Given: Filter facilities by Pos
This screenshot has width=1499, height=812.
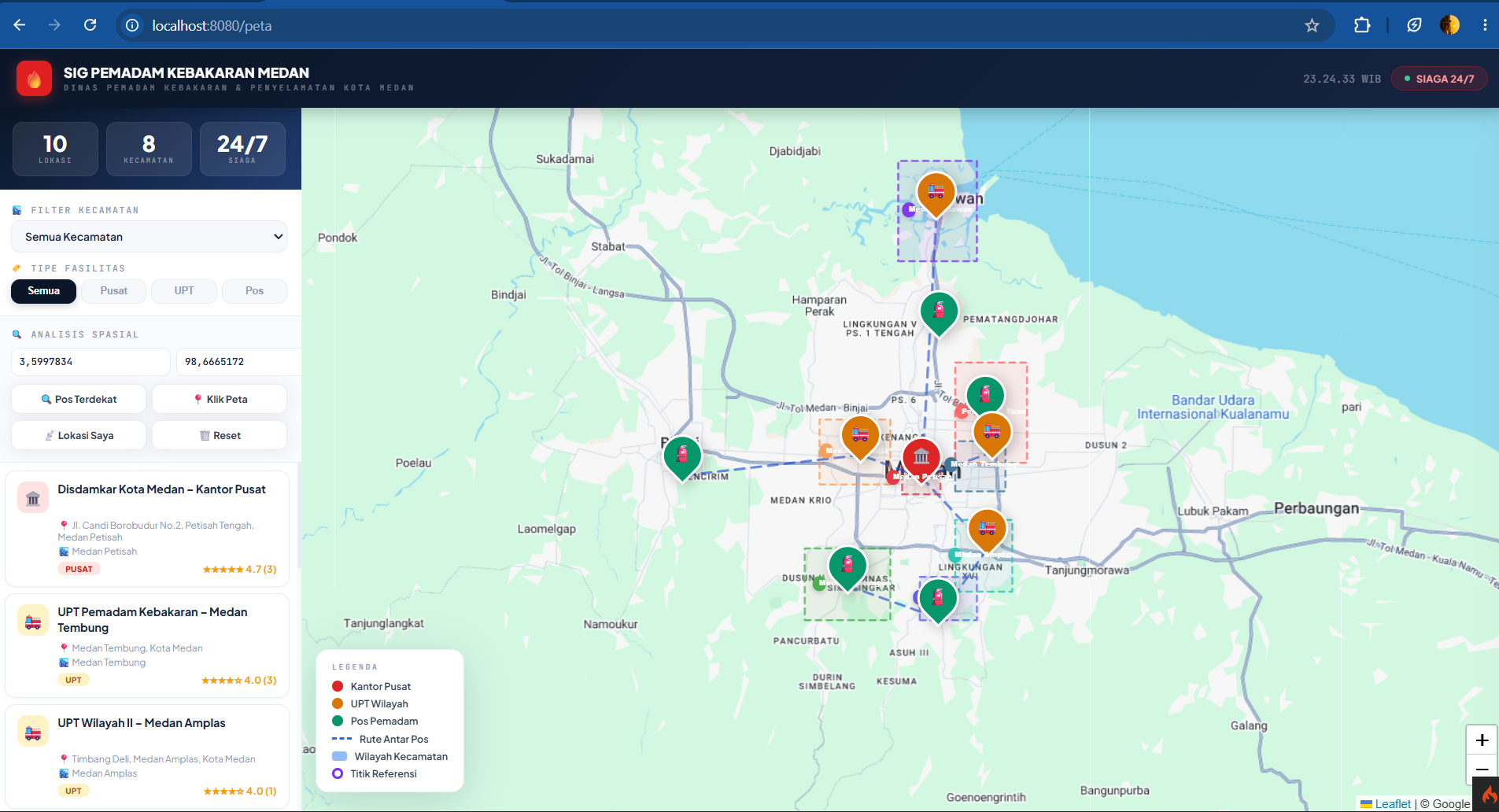Looking at the screenshot, I should pos(254,291).
